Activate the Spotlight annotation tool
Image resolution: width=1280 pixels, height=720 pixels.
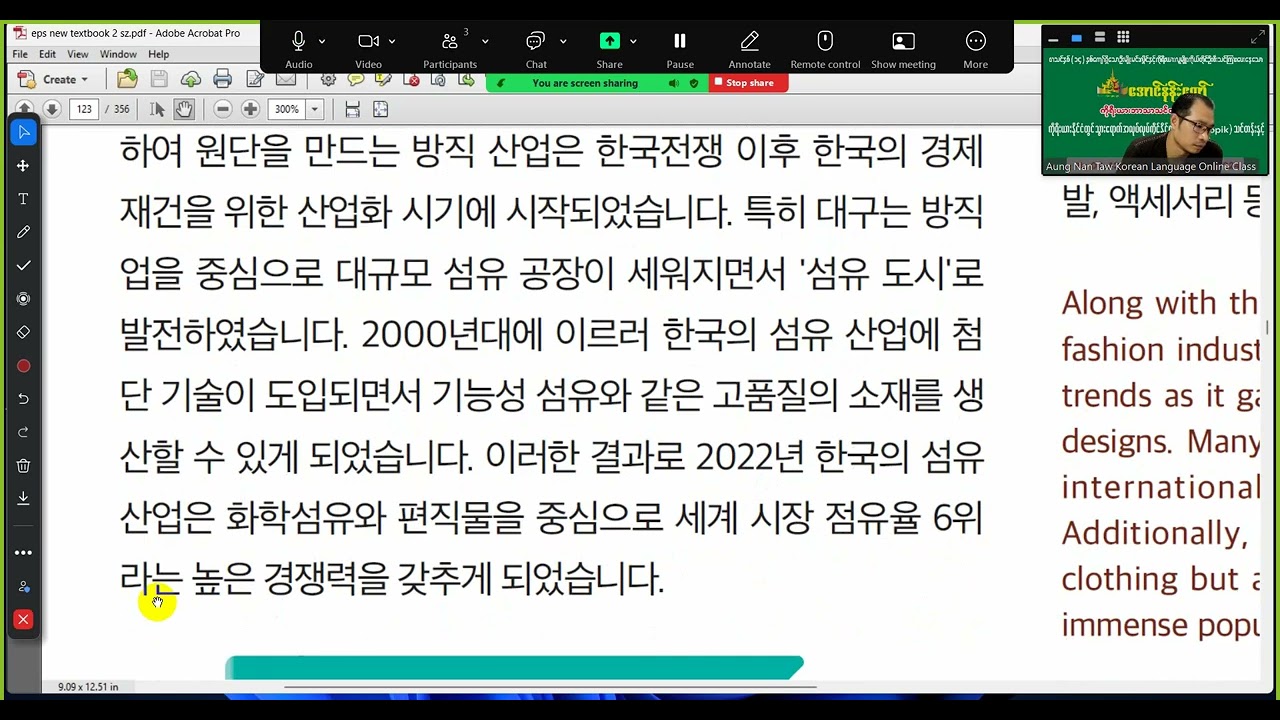point(23,299)
